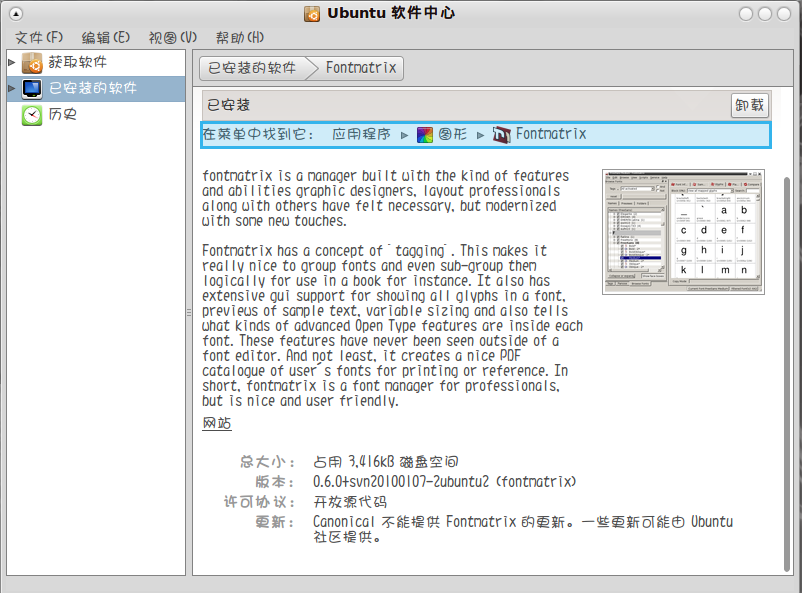
Task: Click the 历史 clock icon
Action: coord(32,115)
